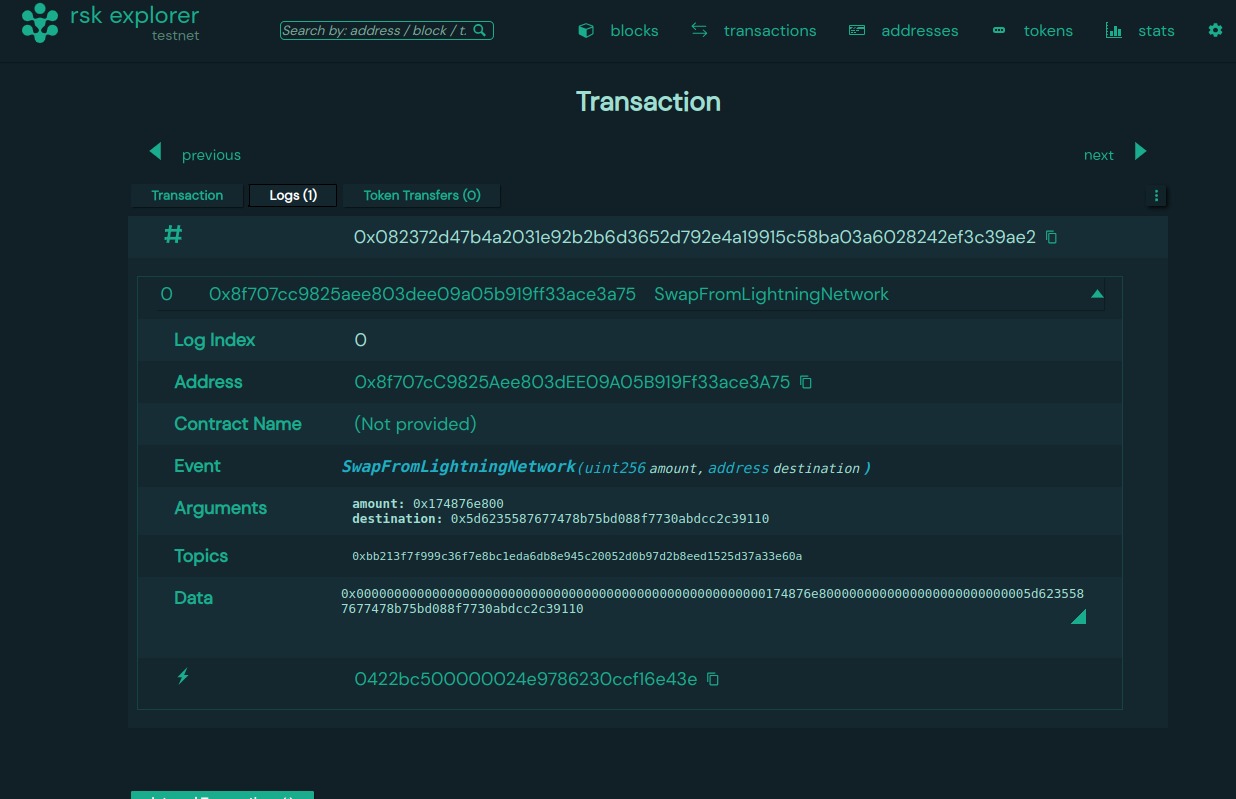Screen dimensions: 1236x799
Task: Click the amount value 0x174876e800
Action: point(458,504)
